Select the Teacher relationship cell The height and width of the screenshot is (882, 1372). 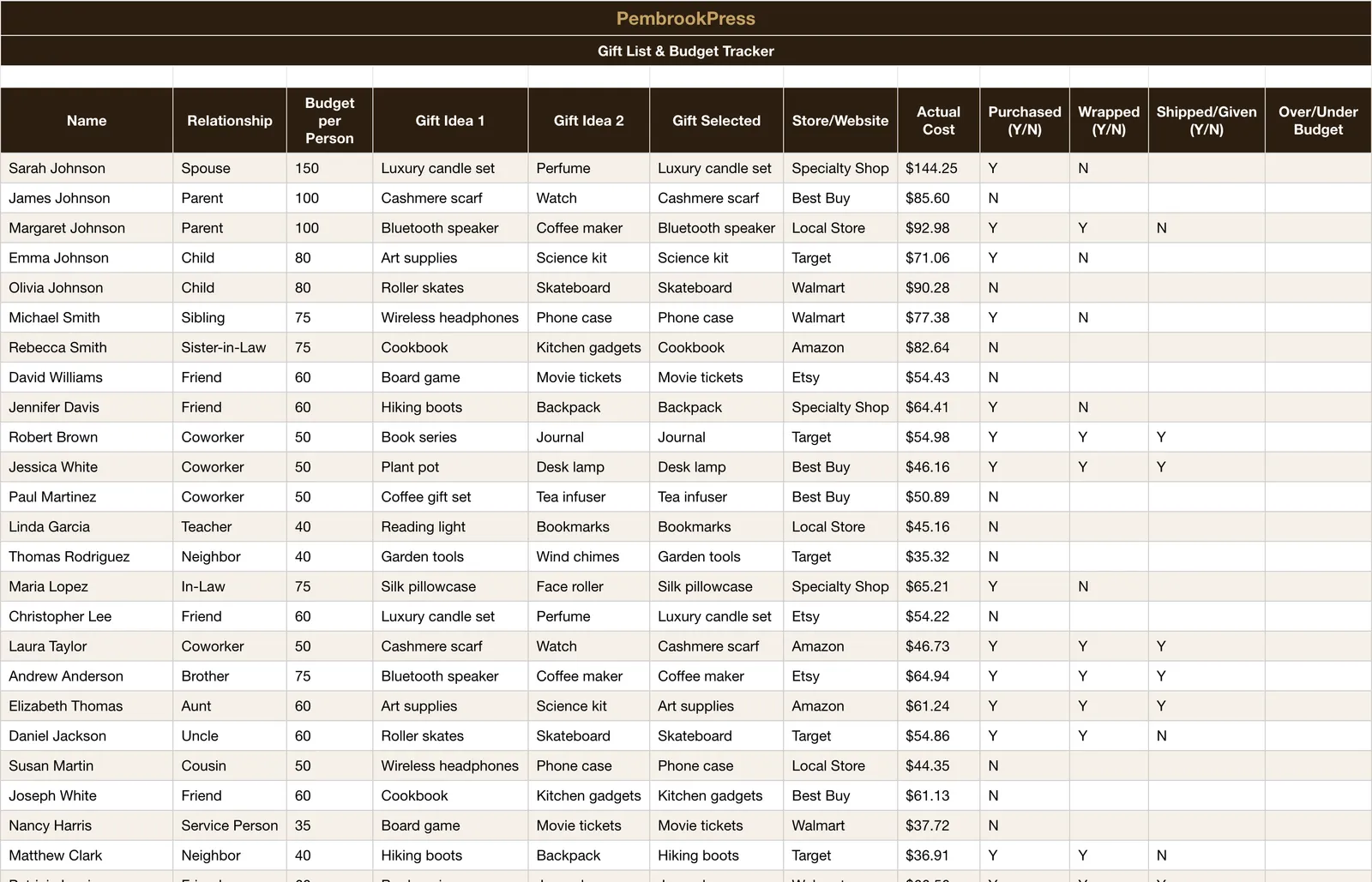230,526
